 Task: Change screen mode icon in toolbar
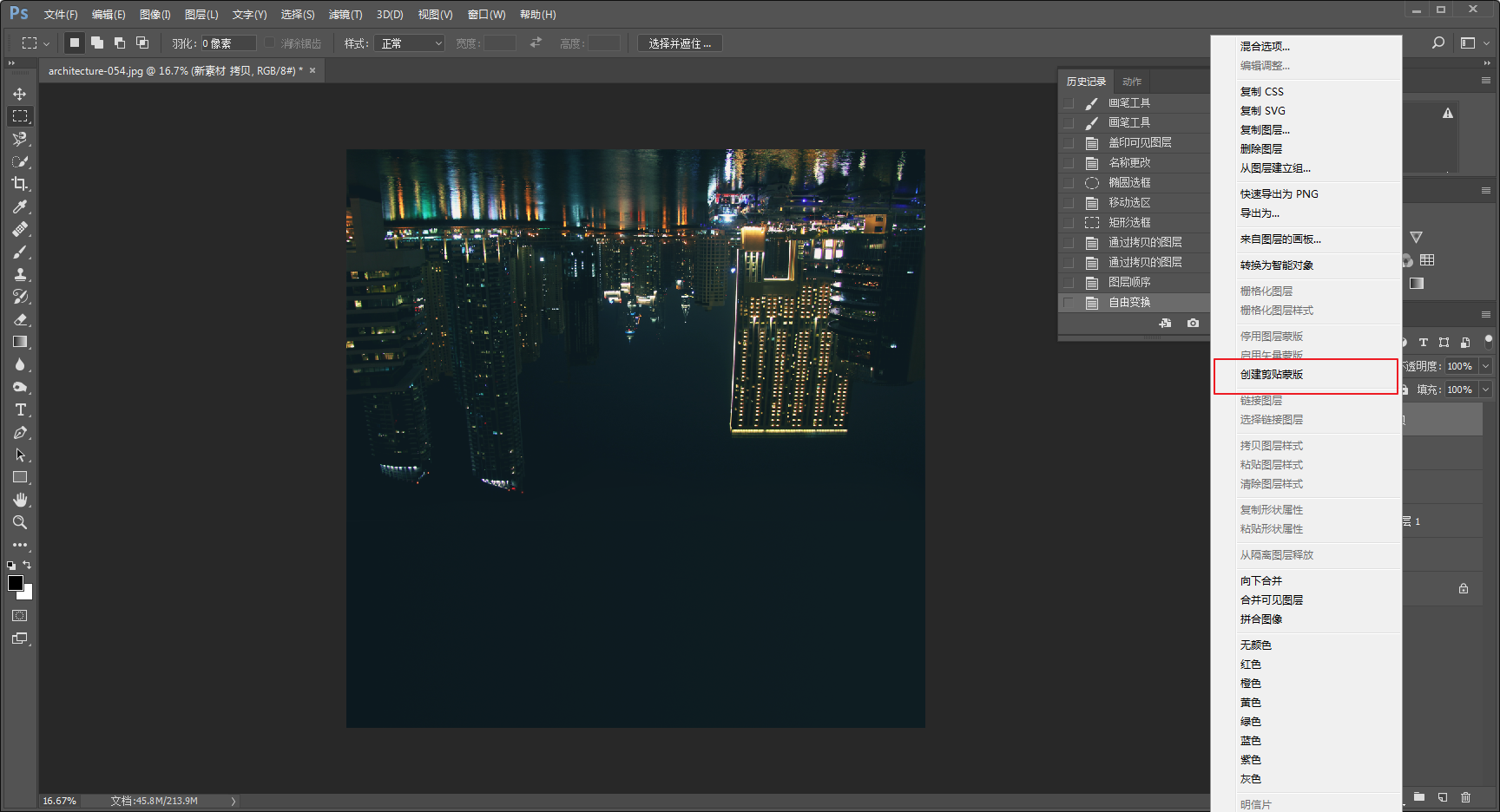[x=20, y=638]
